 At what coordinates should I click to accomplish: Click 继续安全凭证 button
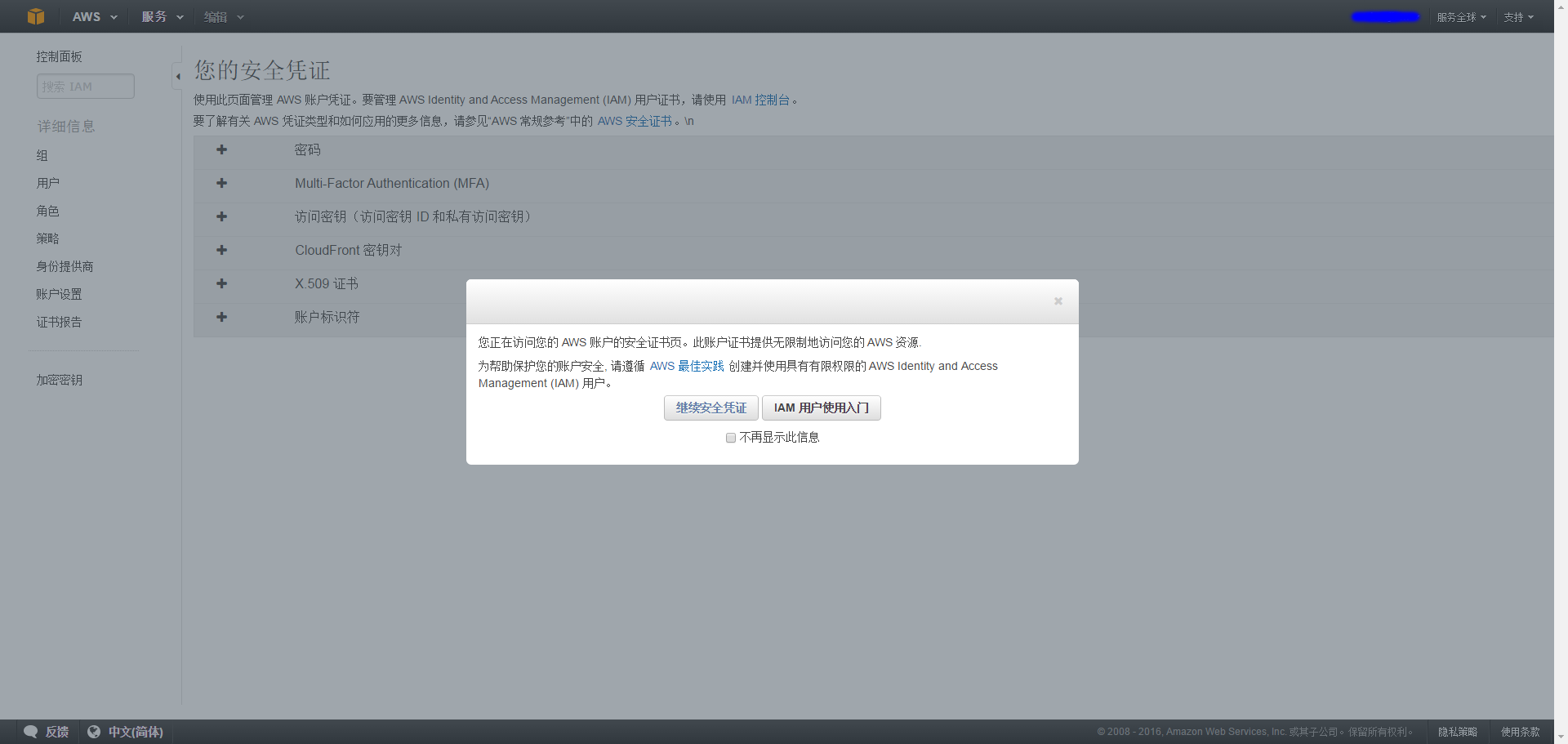pyautogui.click(x=711, y=408)
